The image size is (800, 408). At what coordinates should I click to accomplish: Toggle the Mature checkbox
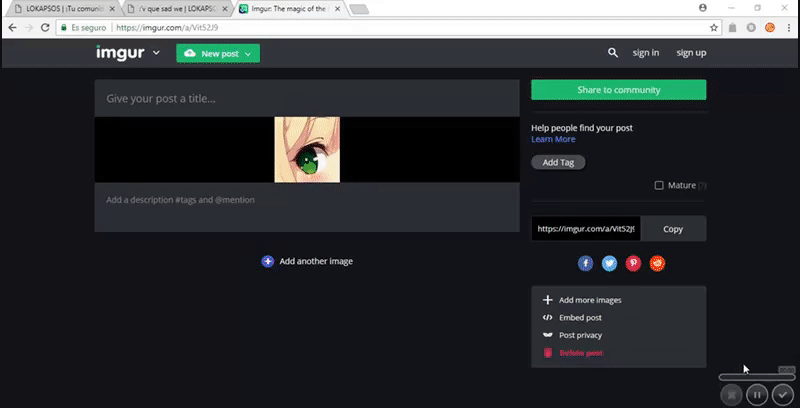[659, 185]
